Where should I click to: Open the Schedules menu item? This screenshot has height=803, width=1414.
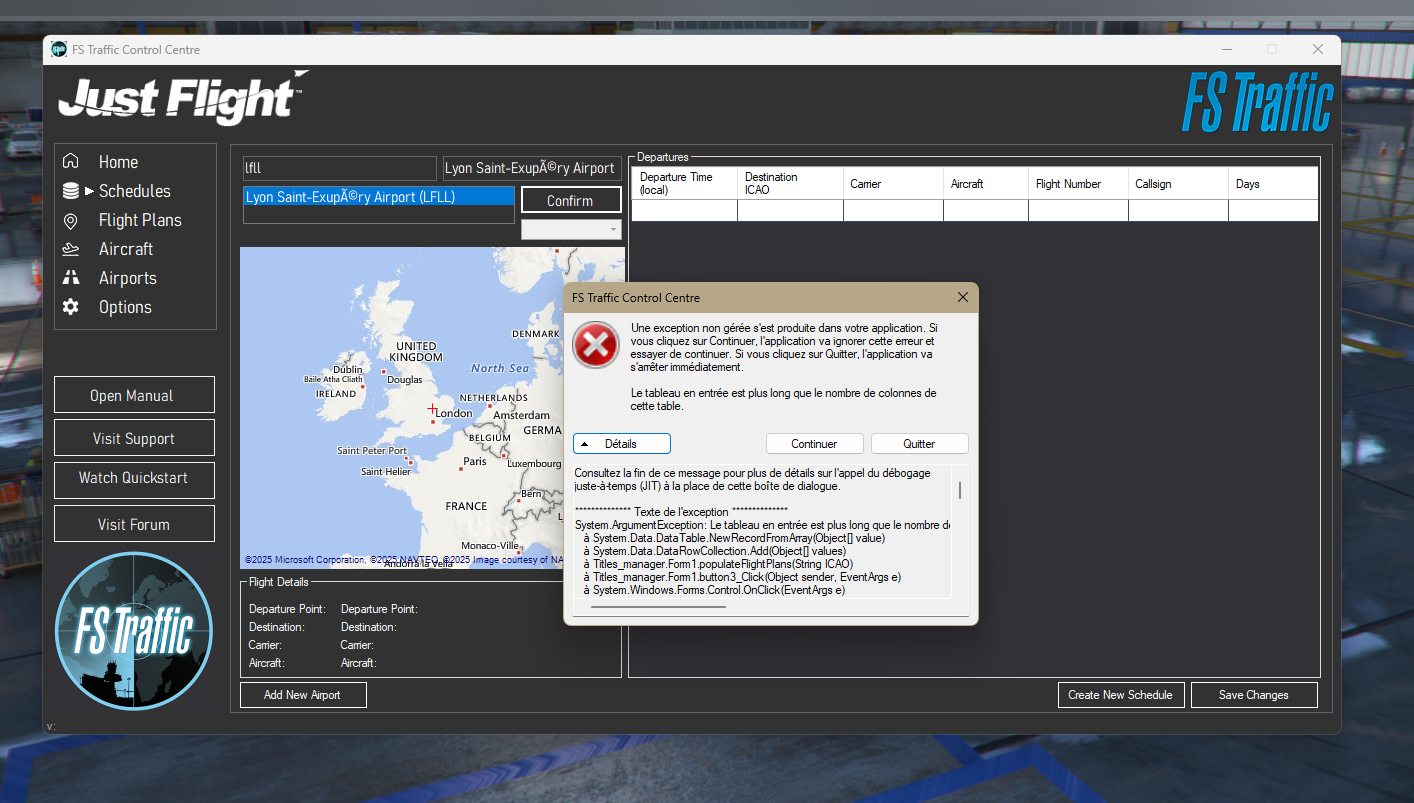coord(135,191)
